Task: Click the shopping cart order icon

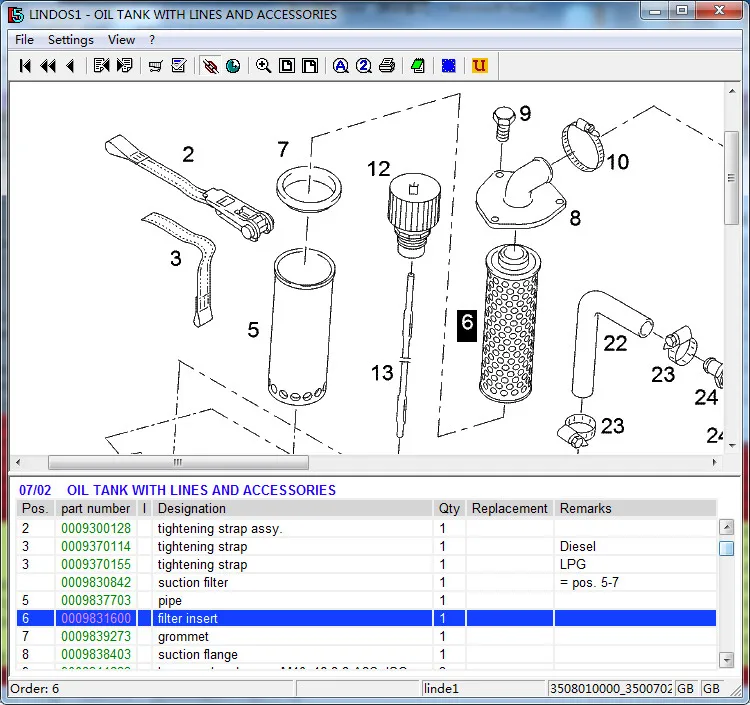Action: tap(155, 66)
